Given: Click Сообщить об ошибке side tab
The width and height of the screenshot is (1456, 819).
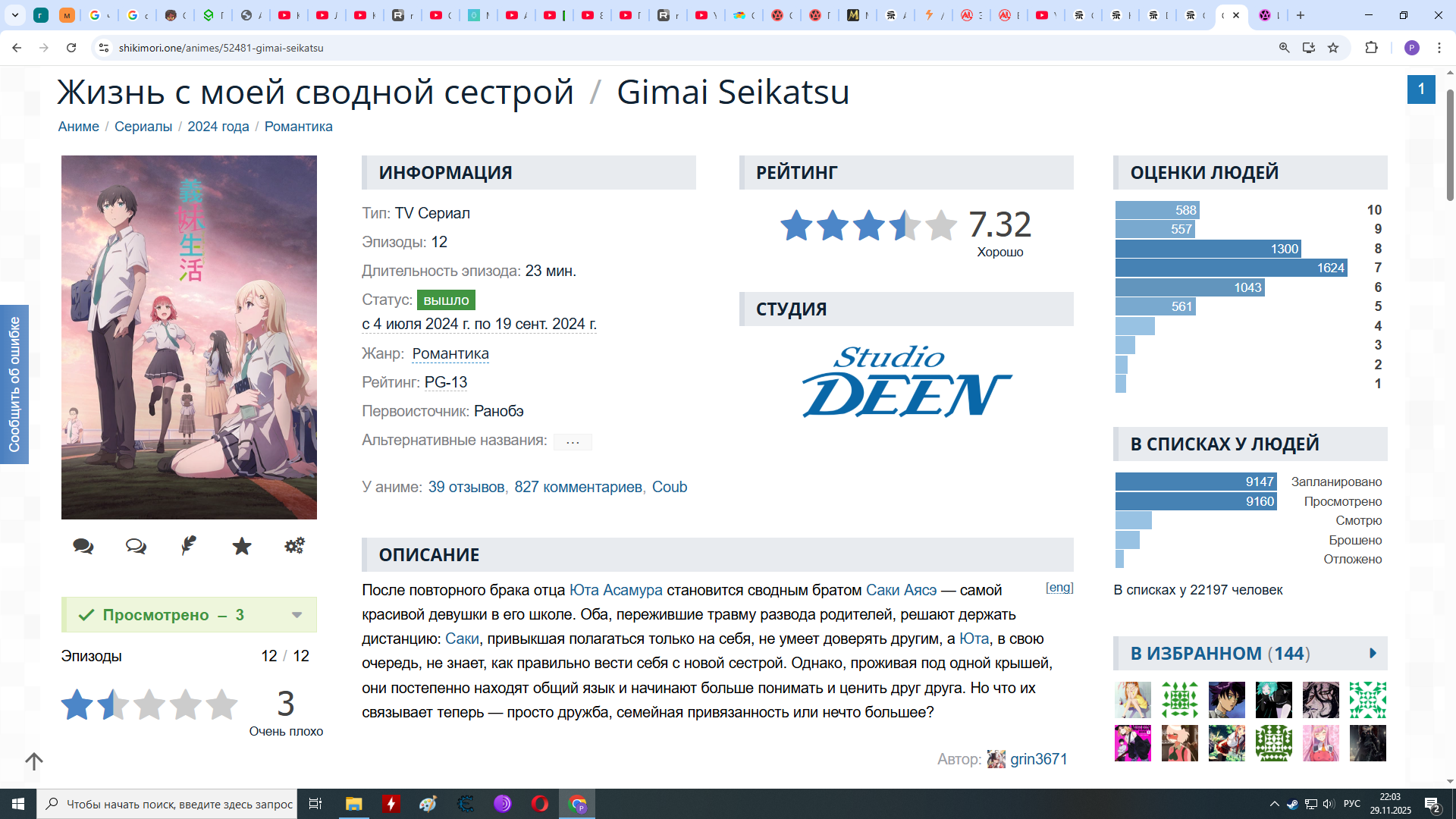Looking at the screenshot, I should 14,384.
